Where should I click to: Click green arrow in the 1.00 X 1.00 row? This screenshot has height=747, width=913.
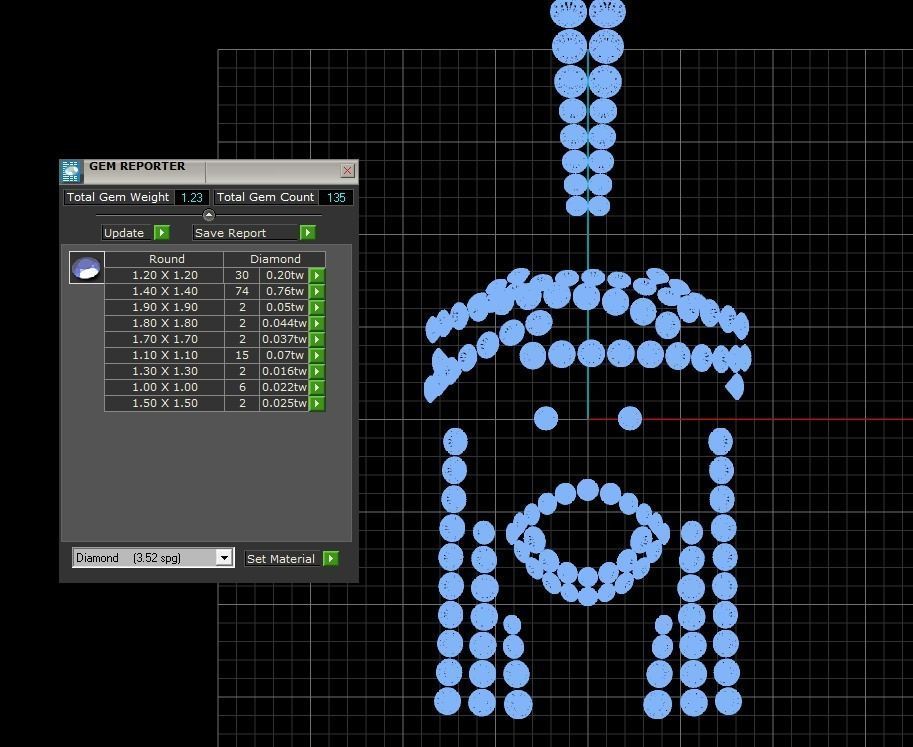point(317,387)
